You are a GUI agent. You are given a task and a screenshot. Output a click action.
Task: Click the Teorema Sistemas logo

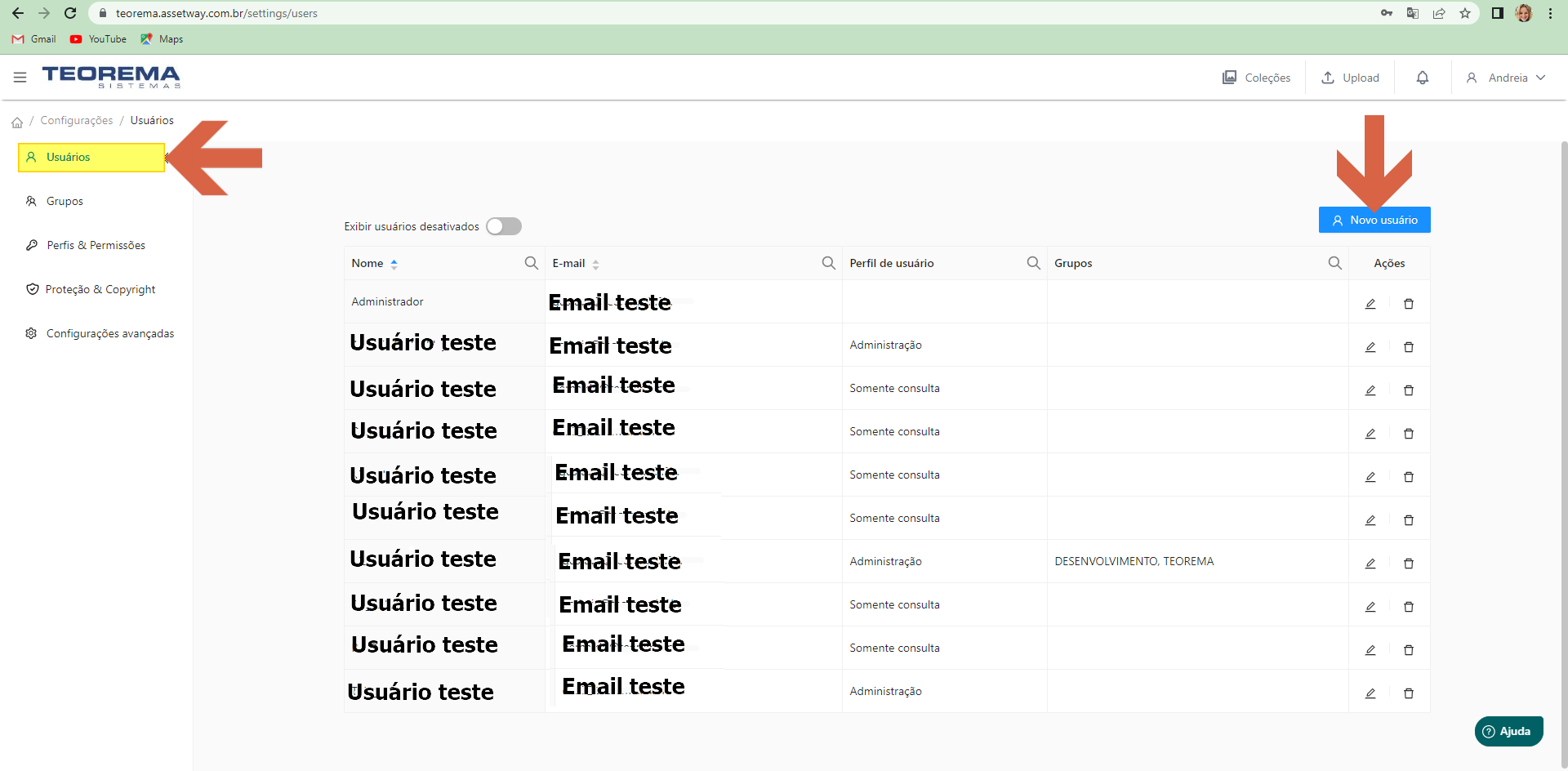click(x=111, y=78)
